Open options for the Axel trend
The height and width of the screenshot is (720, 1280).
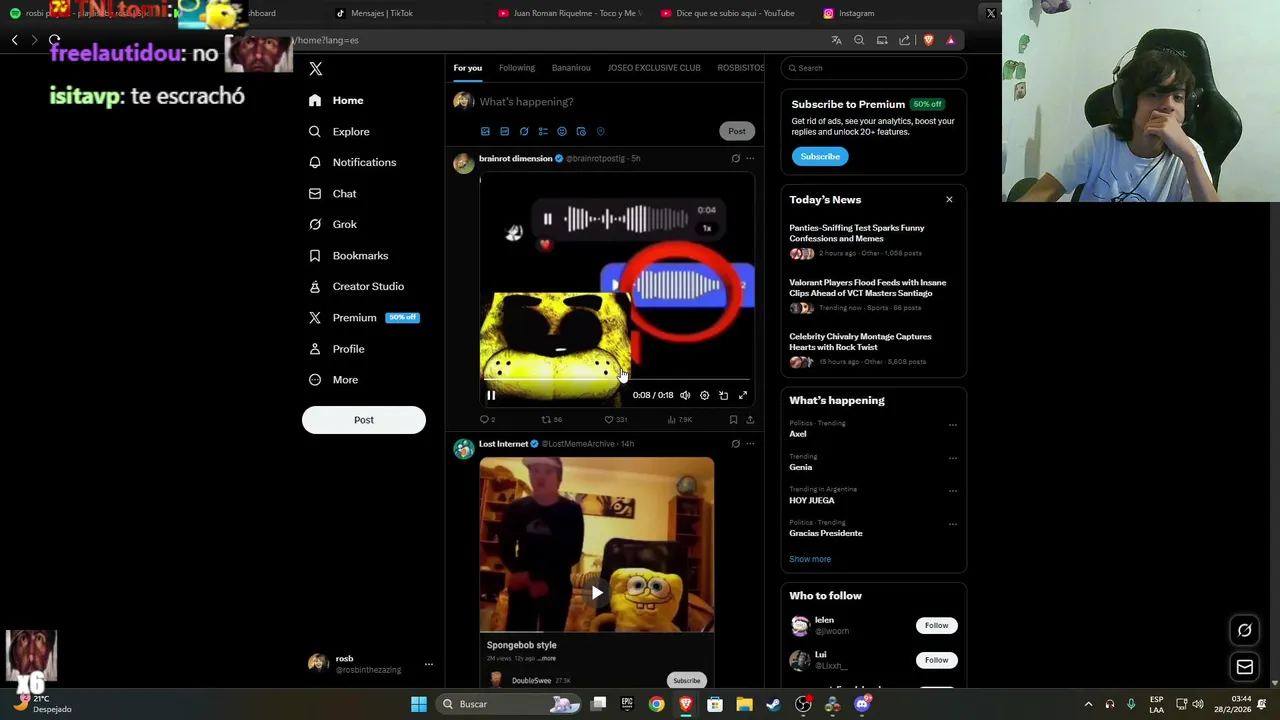[952, 425]
